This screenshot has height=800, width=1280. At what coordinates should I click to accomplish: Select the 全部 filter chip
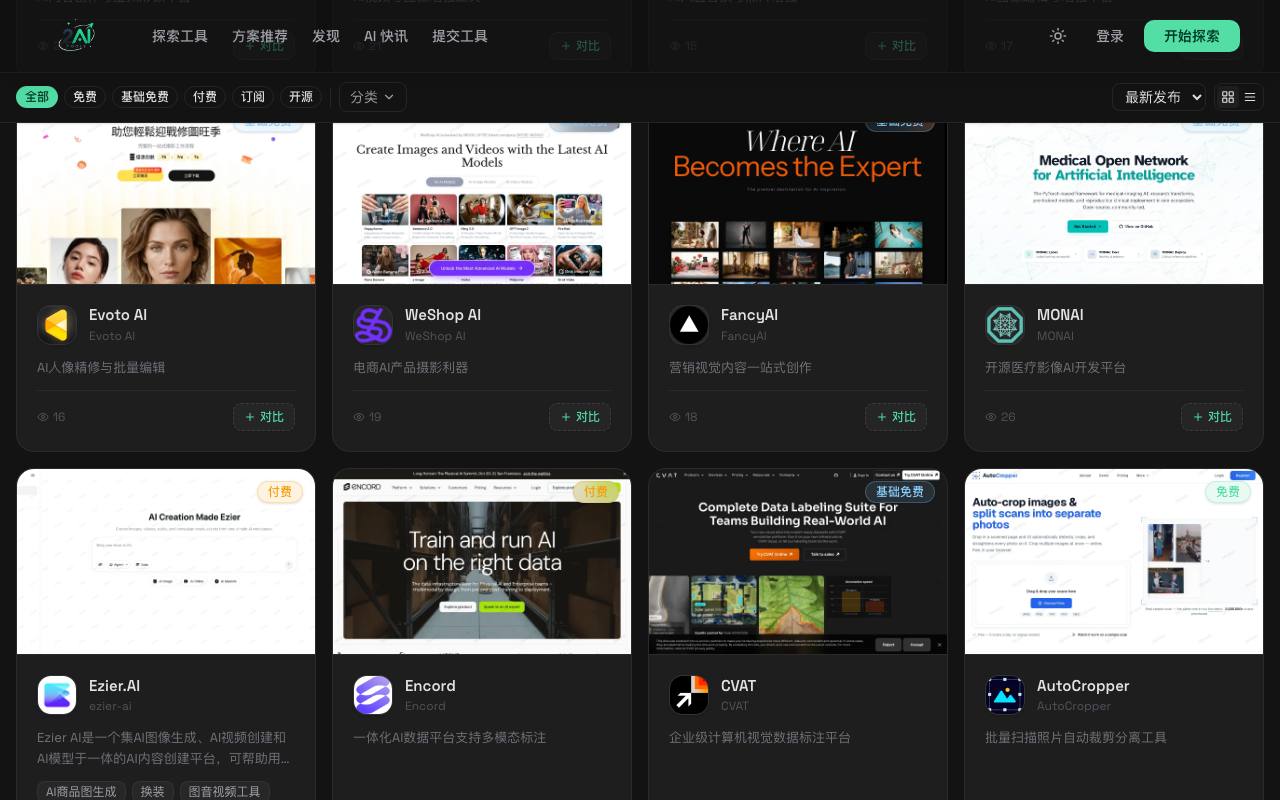(x=37, y=97)
